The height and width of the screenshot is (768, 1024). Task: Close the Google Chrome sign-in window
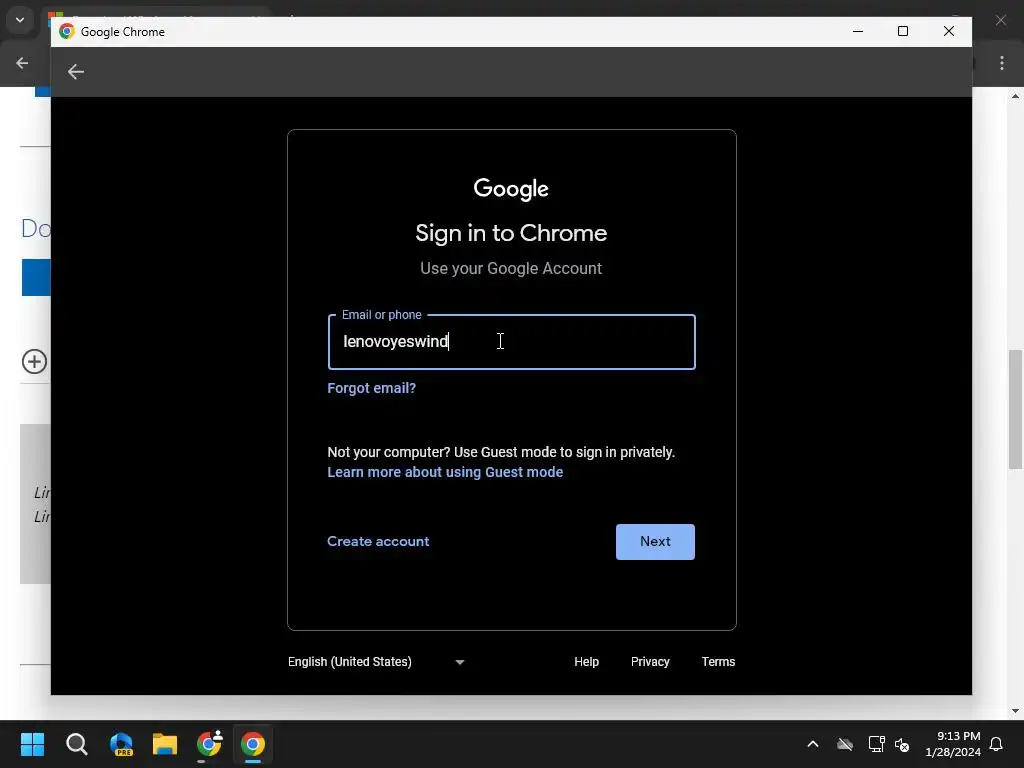949,31
